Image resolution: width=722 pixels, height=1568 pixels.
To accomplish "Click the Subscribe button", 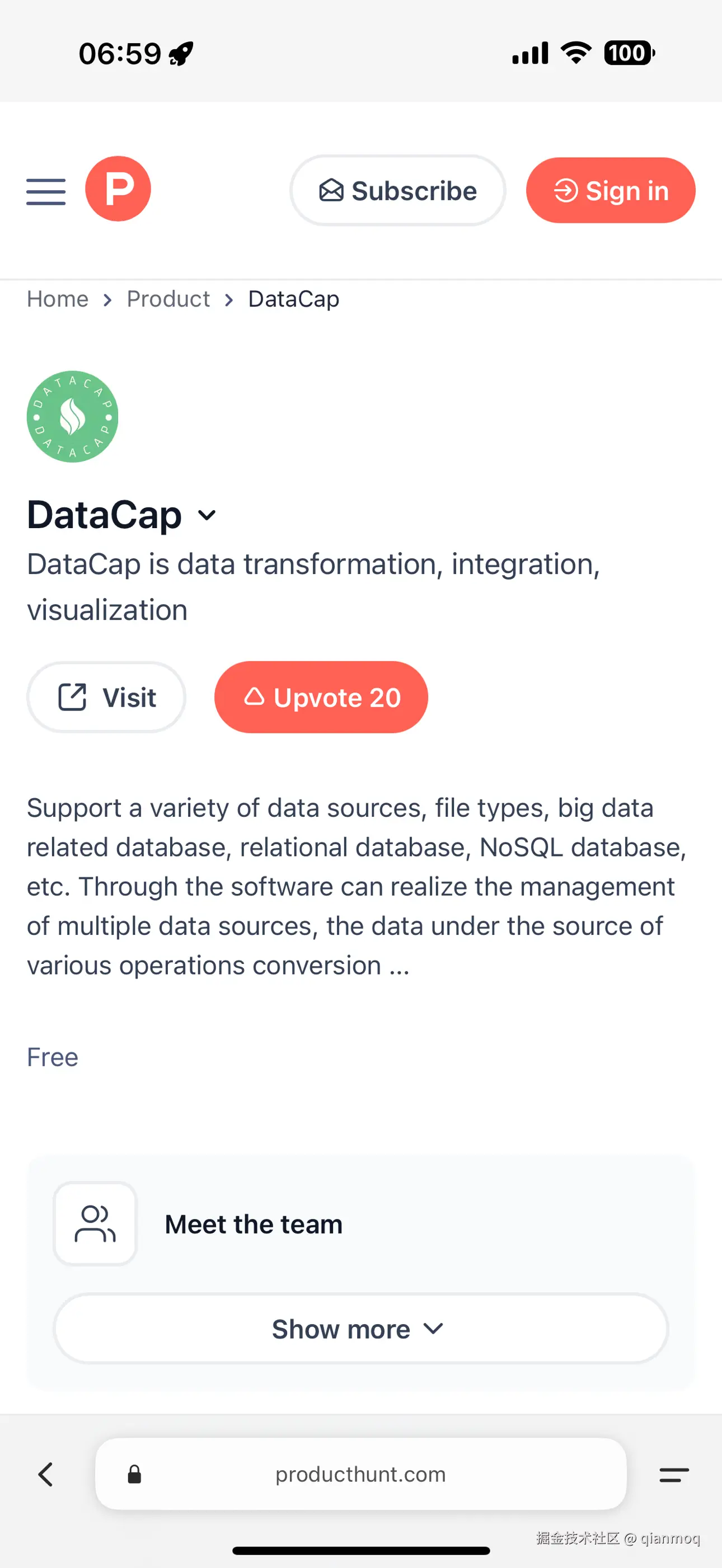I will pyautogui.click(x=397, y=191).
